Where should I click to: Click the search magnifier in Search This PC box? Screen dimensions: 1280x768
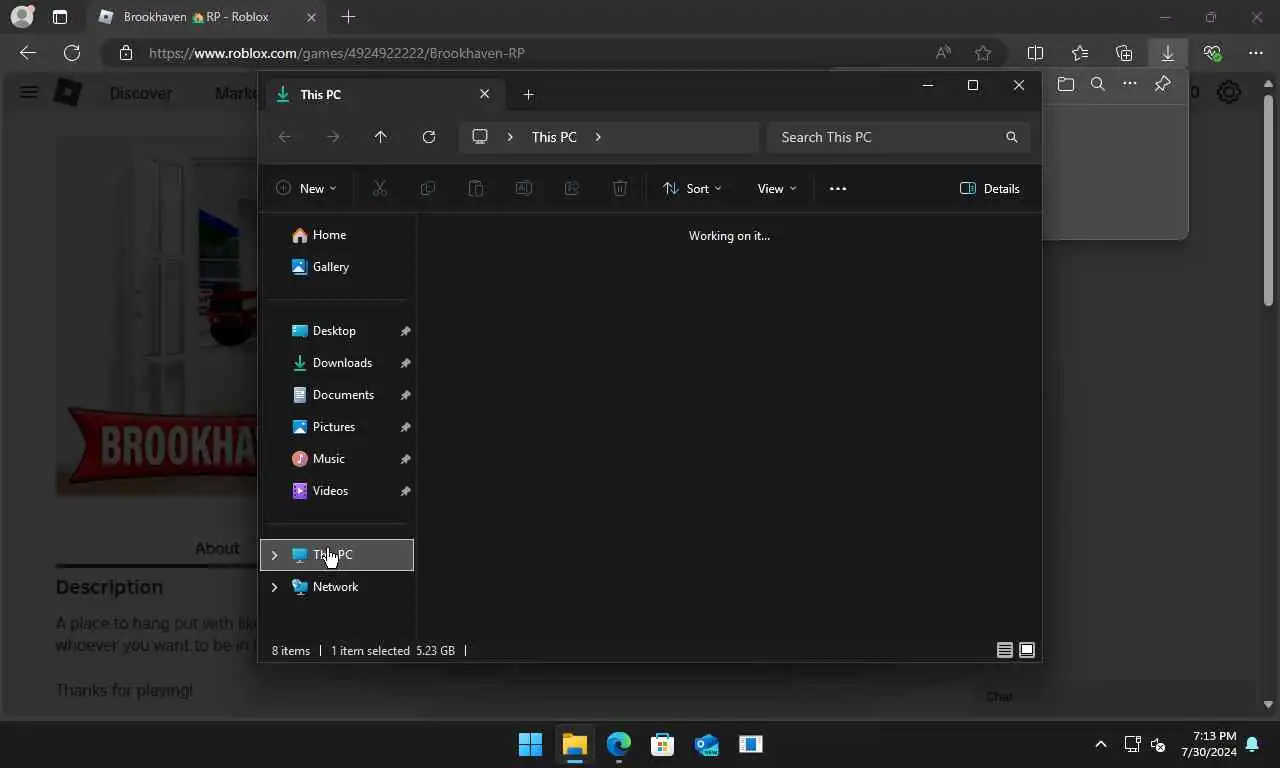click(x=1012, y=137)
